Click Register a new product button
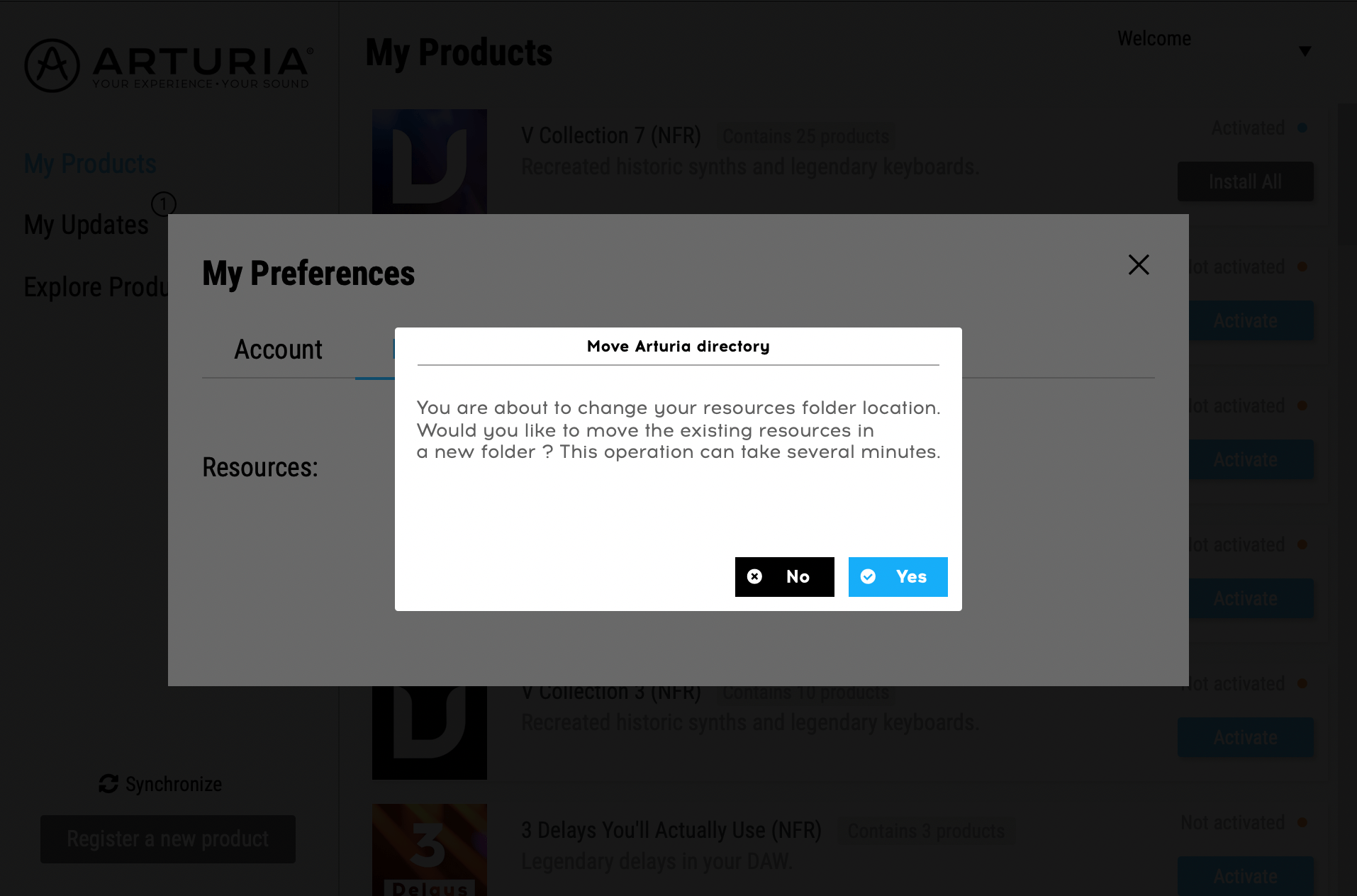The height and width of the screenshot is (896, 1357). 168,839
